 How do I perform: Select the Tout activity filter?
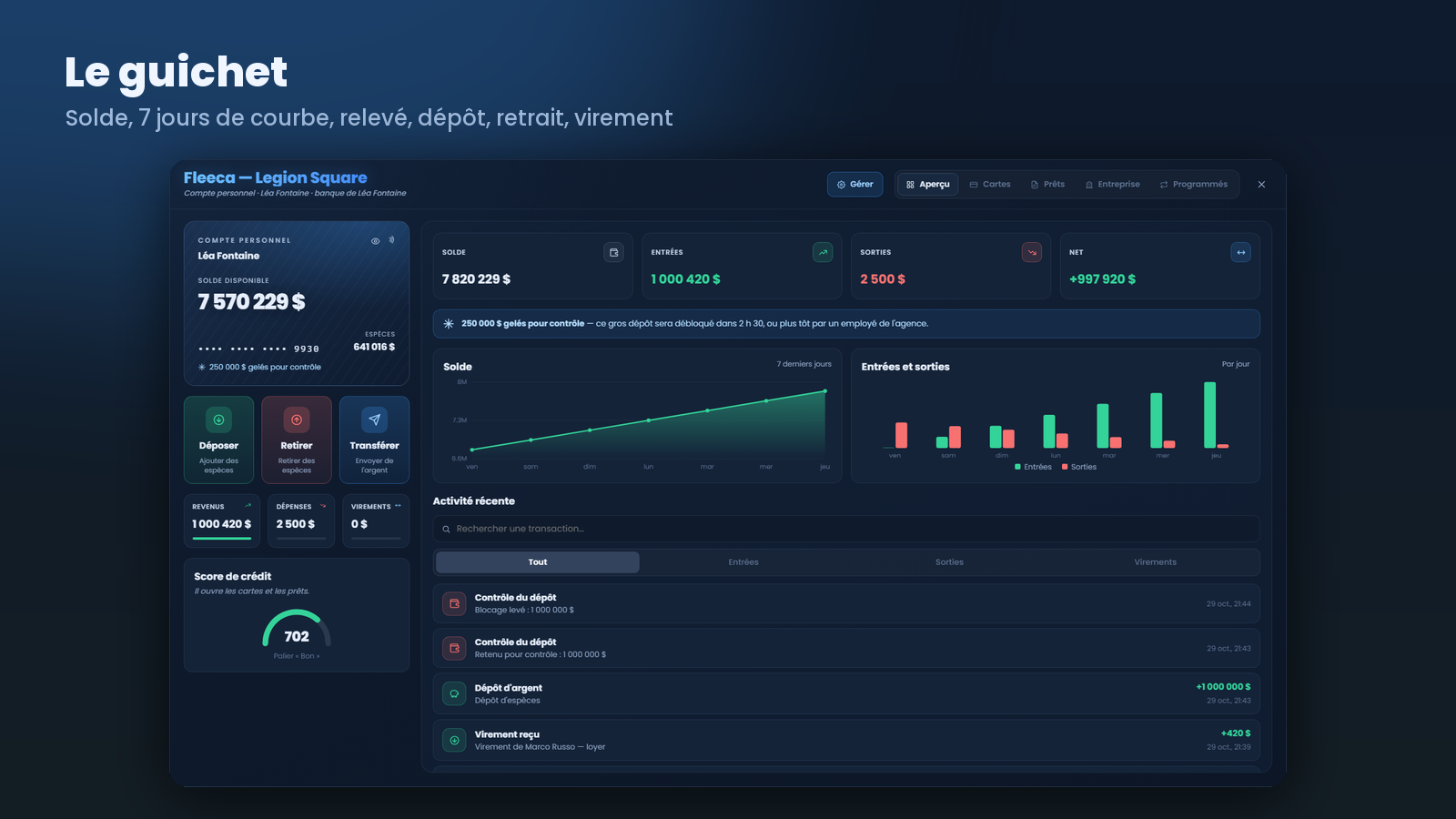point(538,562)
